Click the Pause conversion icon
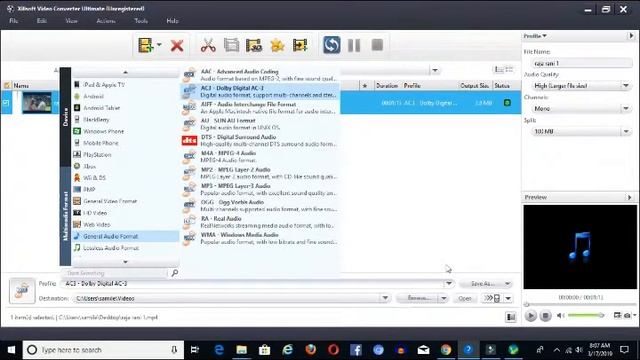 coord(354,45)
